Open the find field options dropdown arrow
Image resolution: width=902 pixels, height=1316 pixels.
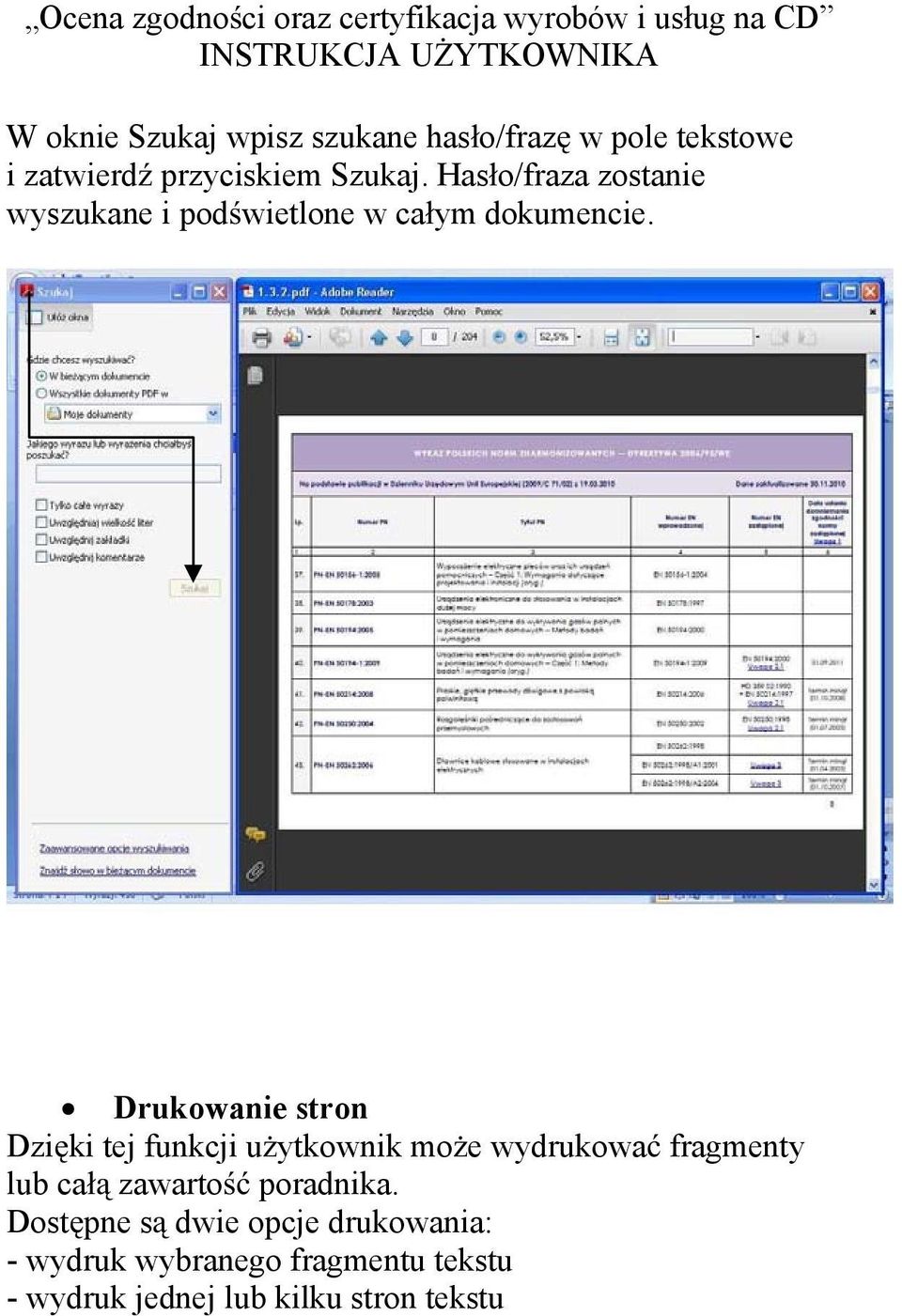(x=758, y=337)
